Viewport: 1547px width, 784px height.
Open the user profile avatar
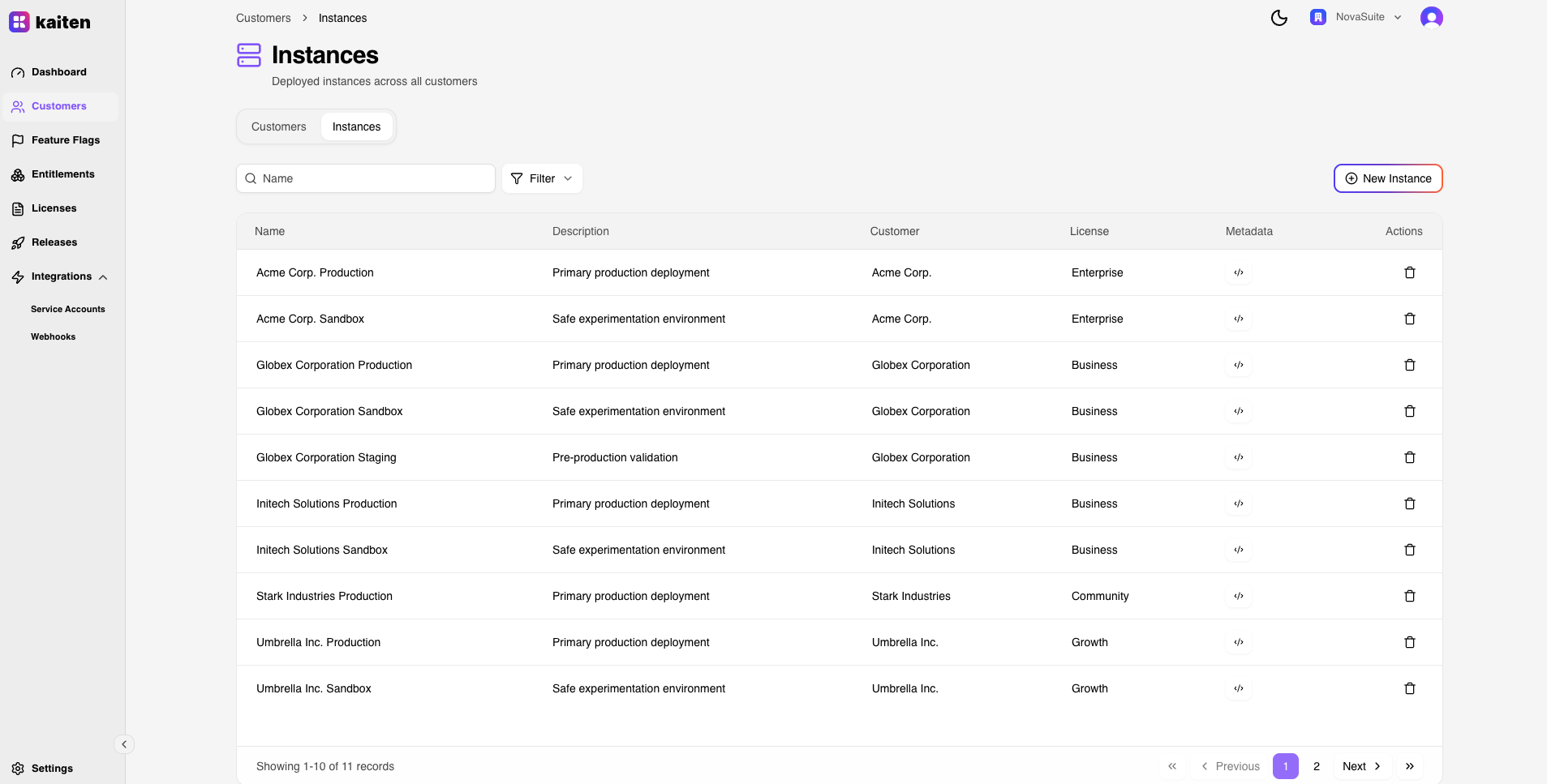click(x=1431, y=18)
